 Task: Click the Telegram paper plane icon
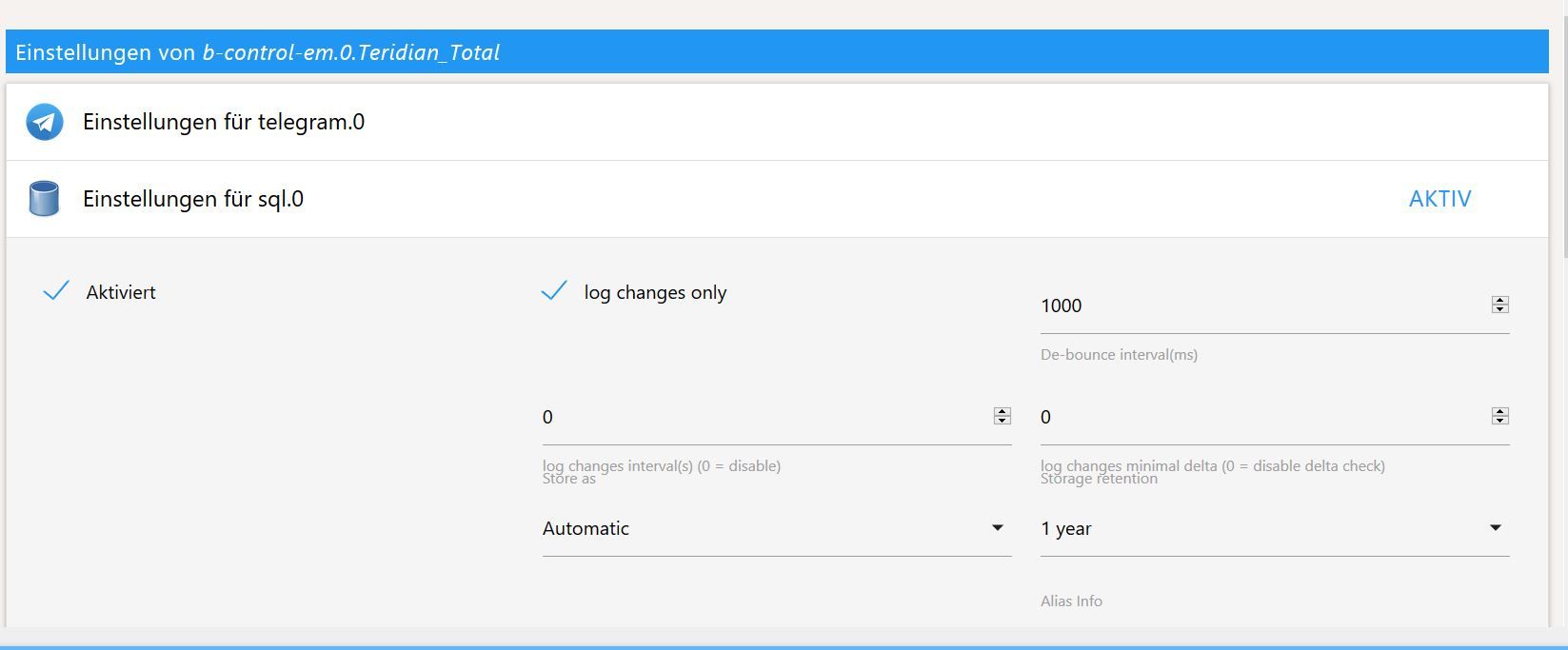point(45,123)
